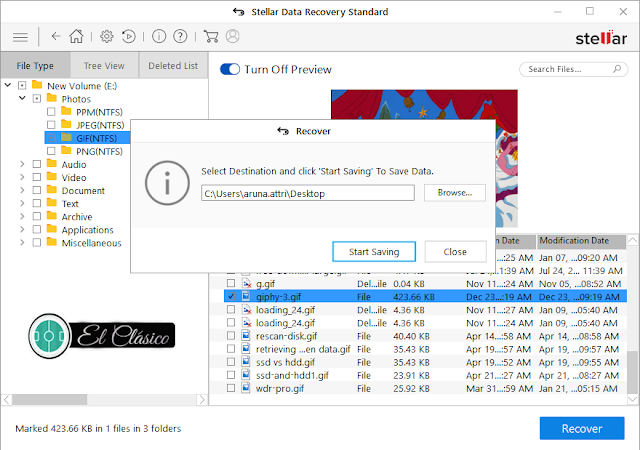640x450 pixels.
Task: Select the retrieving ...en data.gif row
Action: 425,349
